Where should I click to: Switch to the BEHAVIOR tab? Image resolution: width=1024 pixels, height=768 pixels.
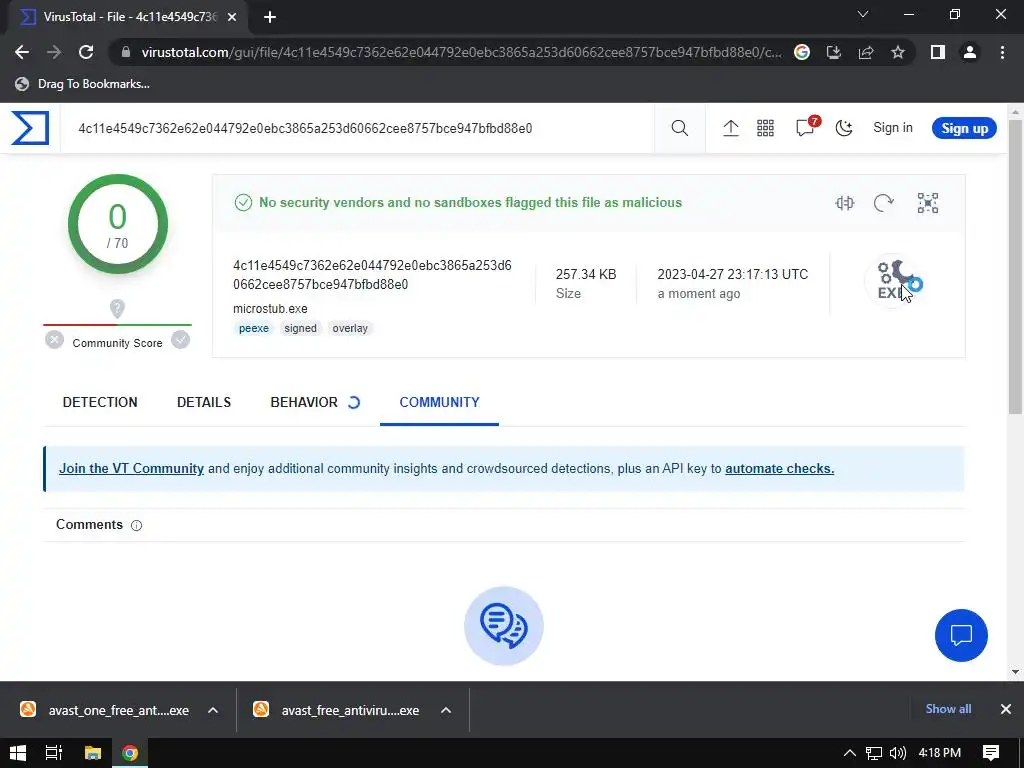[304, 402]
